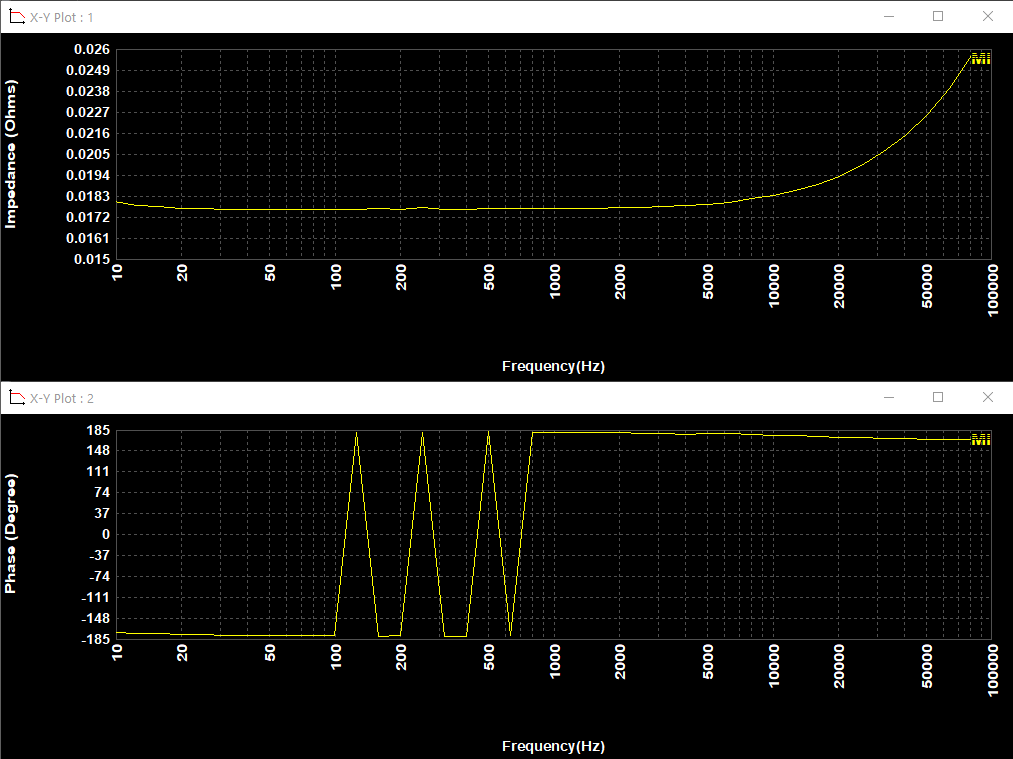Click the 0.0249 impedance tick label

(x=88, y=70)
